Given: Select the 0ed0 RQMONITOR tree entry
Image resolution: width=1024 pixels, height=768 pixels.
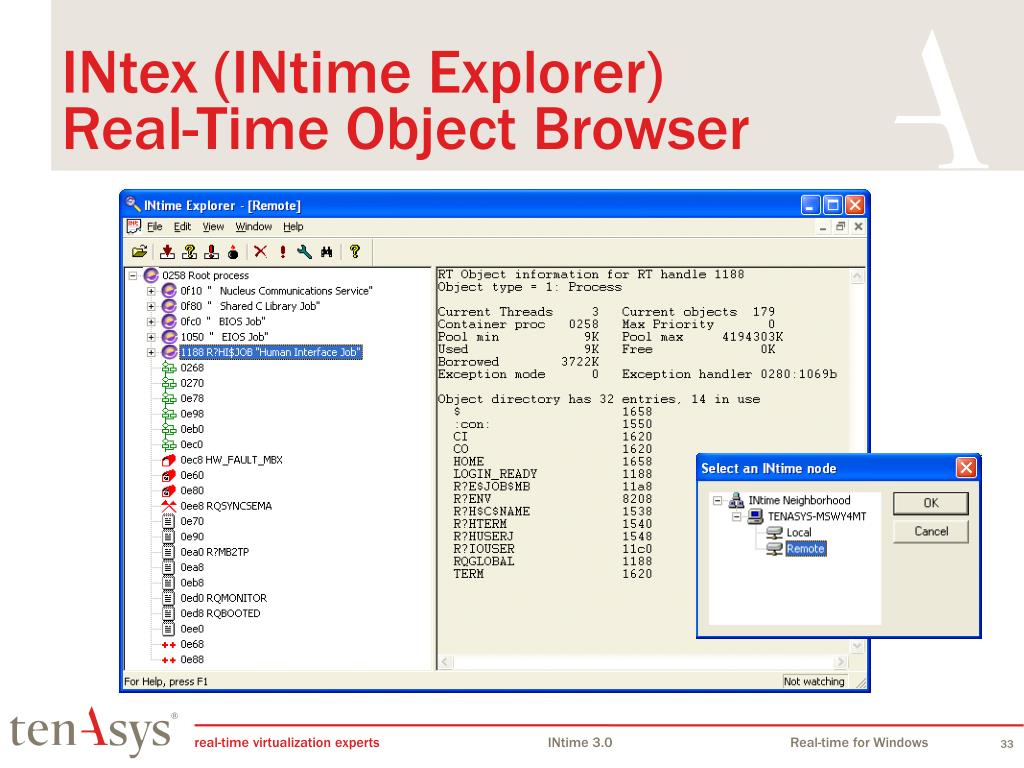Looking at the screenshot, I should tap(223, 598).
